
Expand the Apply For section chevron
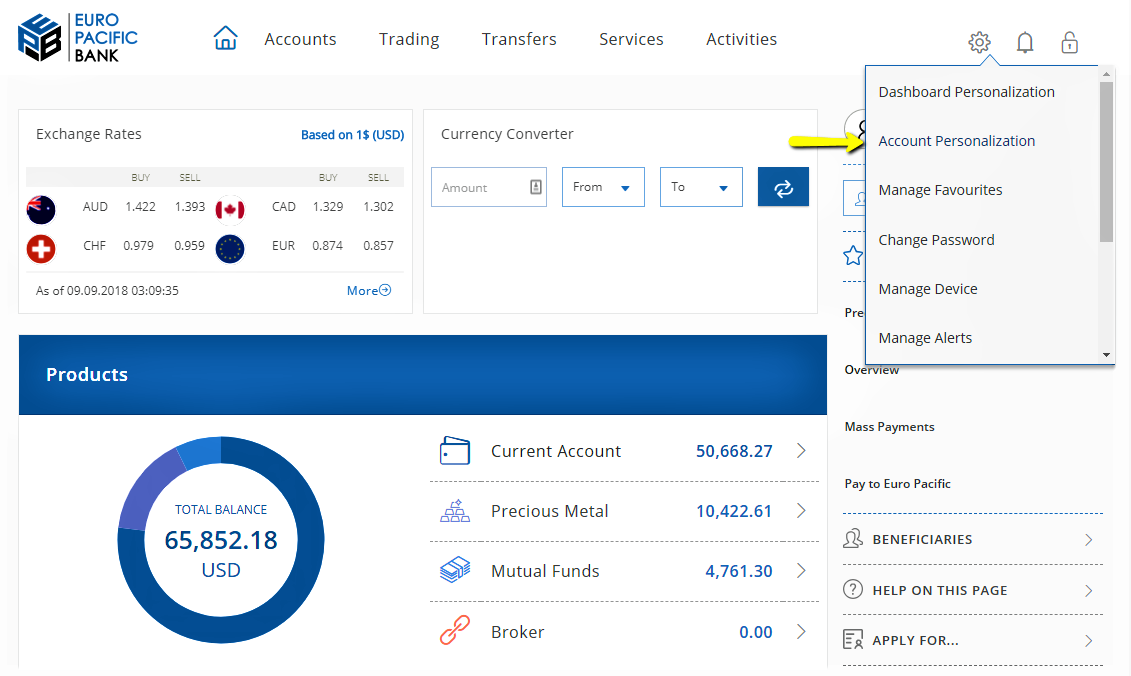pyautogui.click(x=1088, y=641)
